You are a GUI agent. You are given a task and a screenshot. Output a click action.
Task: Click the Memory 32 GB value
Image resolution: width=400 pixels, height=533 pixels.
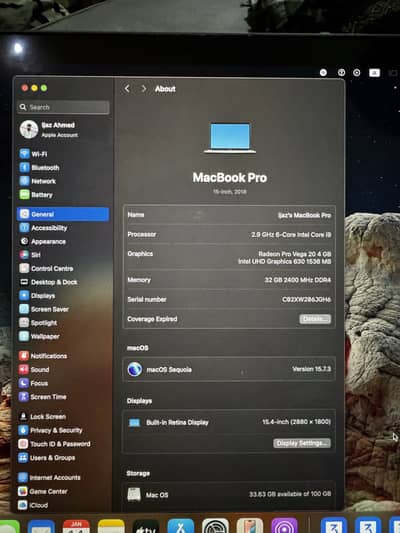point(298,280)
